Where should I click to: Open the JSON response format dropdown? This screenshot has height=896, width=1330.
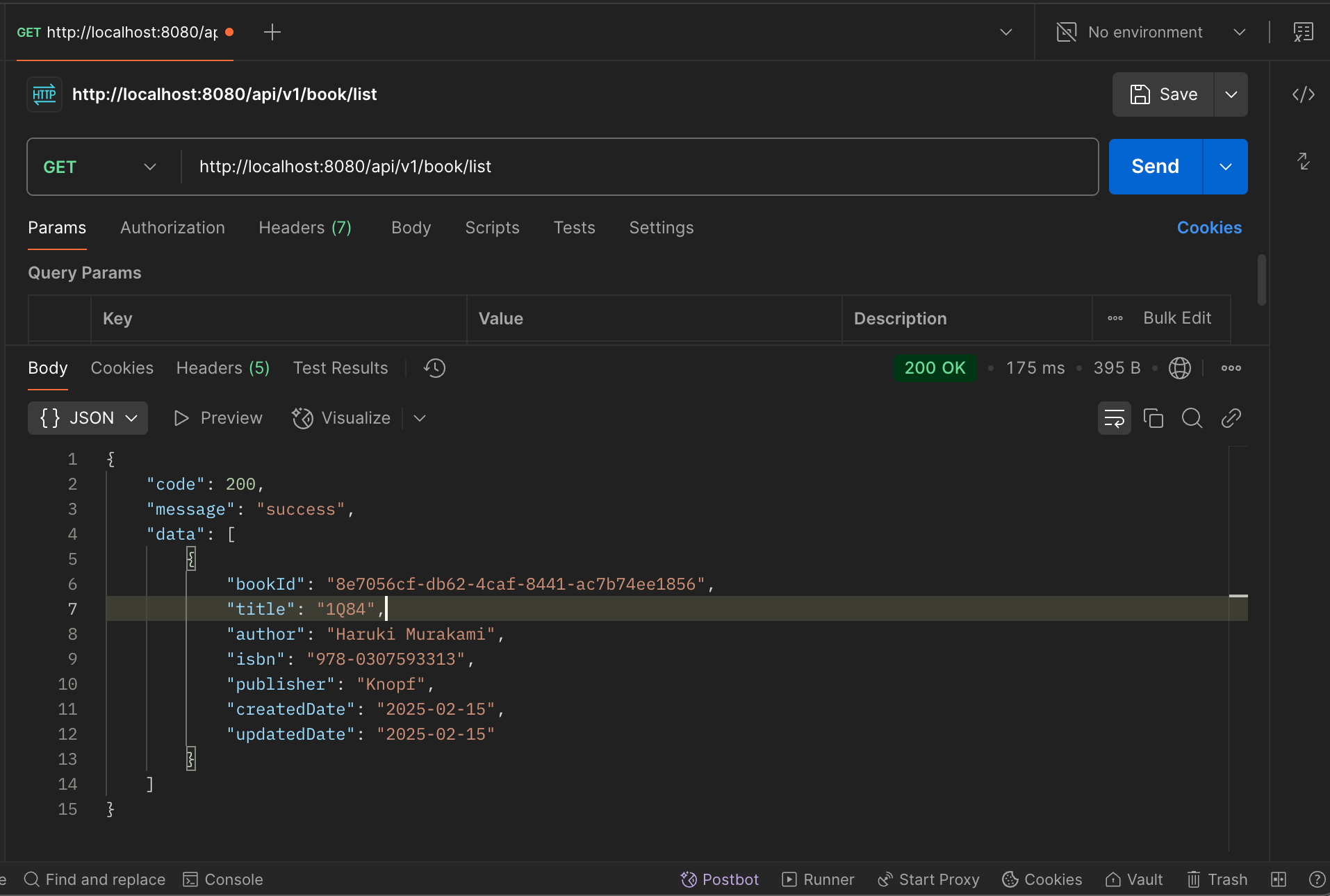(x=88, y=418)
